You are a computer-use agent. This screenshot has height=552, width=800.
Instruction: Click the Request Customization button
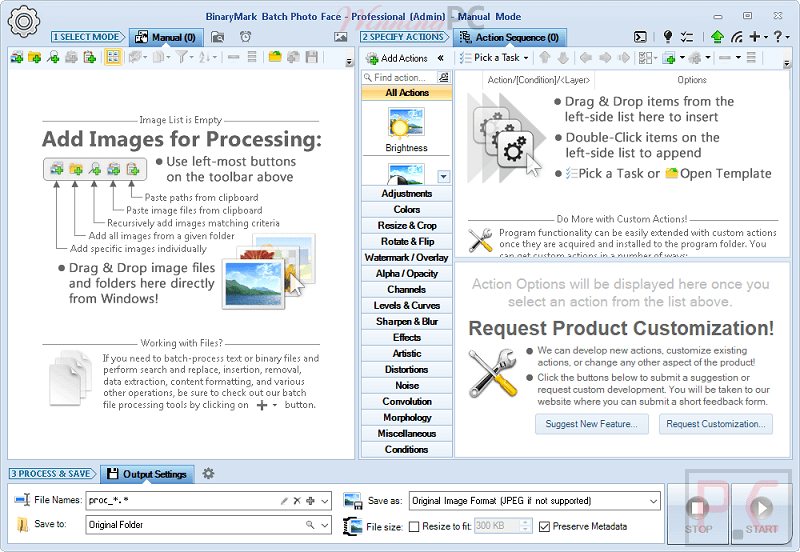click(715, 424)
